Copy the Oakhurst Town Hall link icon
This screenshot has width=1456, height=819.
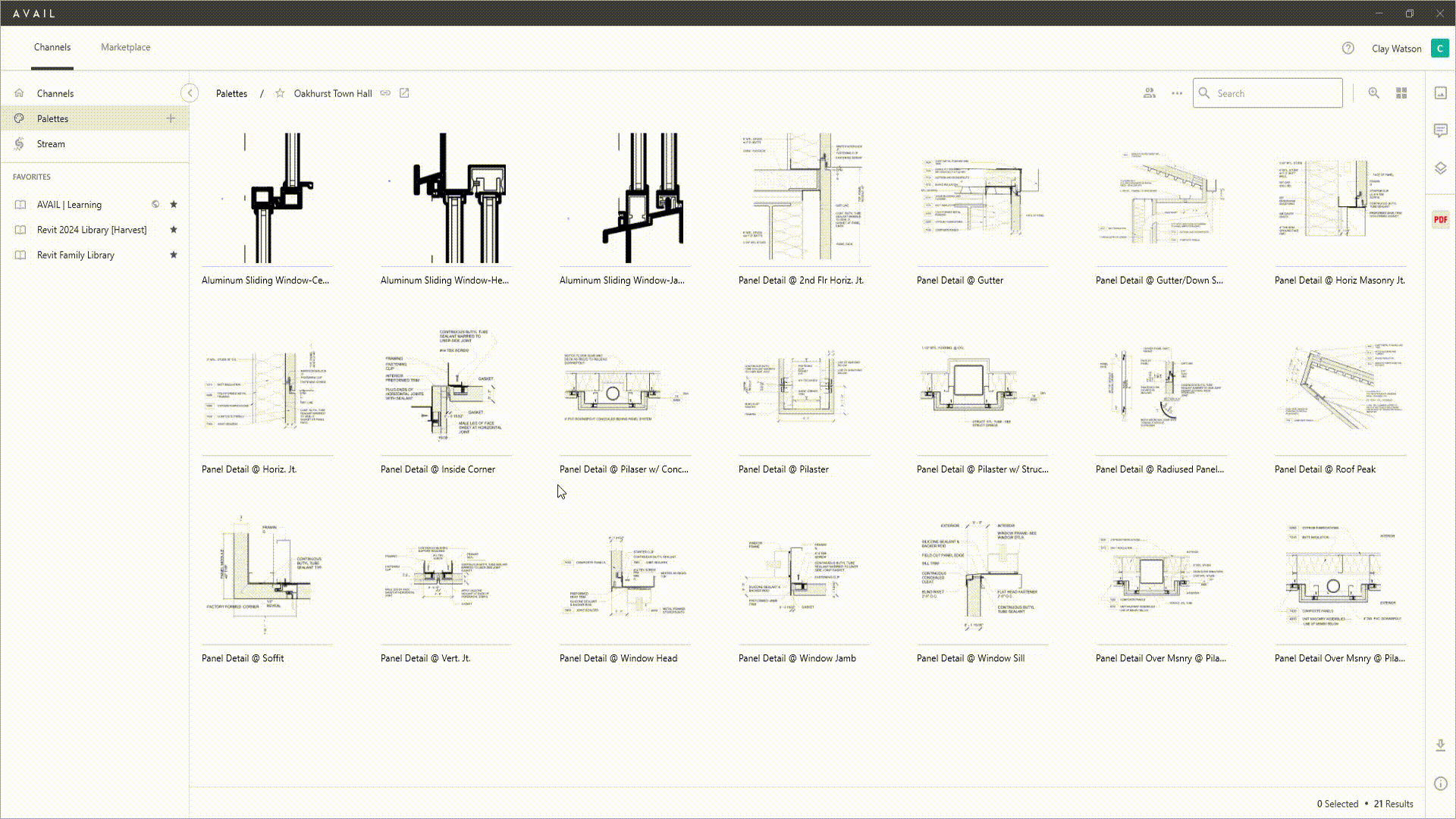(x=385, y=93)
